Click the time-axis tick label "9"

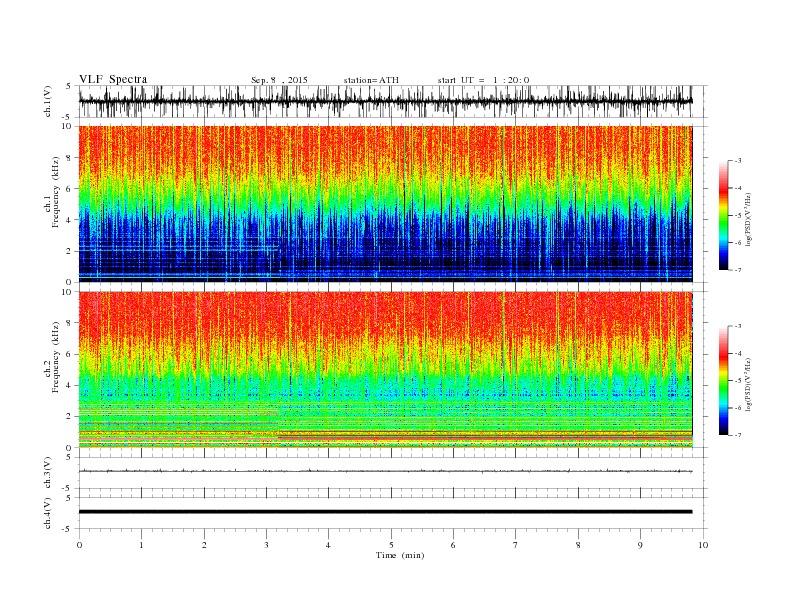640,545
